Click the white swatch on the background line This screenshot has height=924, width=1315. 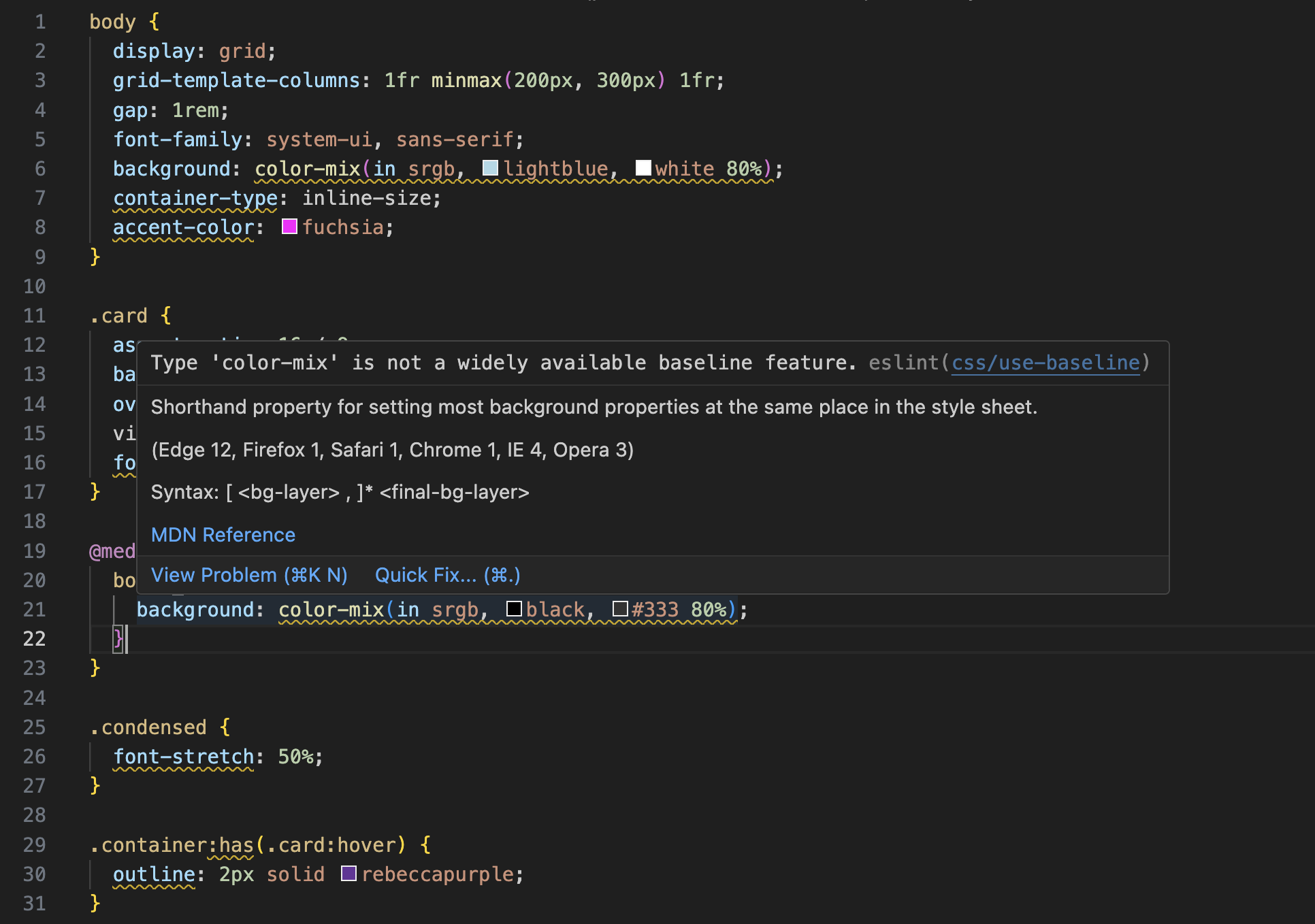tap(643, 168)
